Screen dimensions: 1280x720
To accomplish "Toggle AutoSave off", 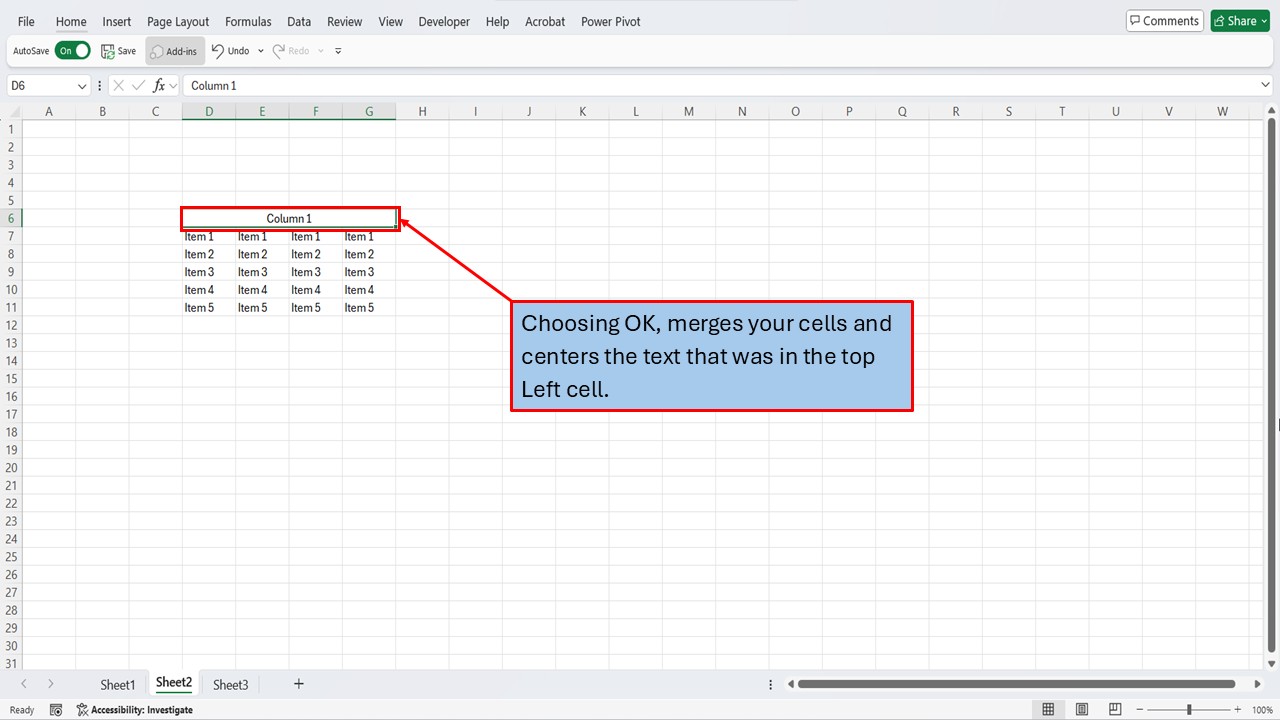I will point(72,50).
